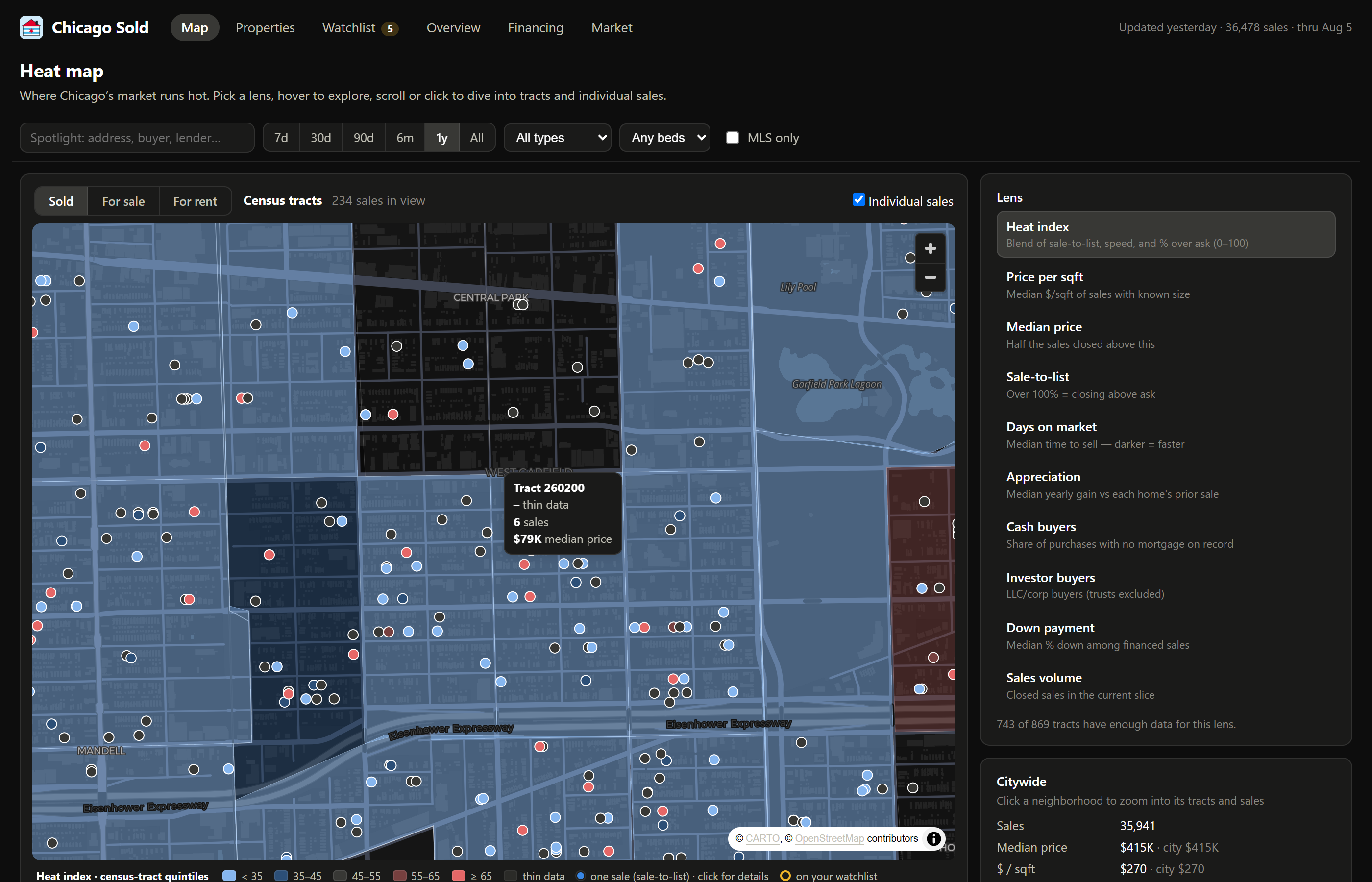The width and height of the screenshot is (1372, 882).
Task: Click the 'Census tracts' label
Action: pos(282,200)
